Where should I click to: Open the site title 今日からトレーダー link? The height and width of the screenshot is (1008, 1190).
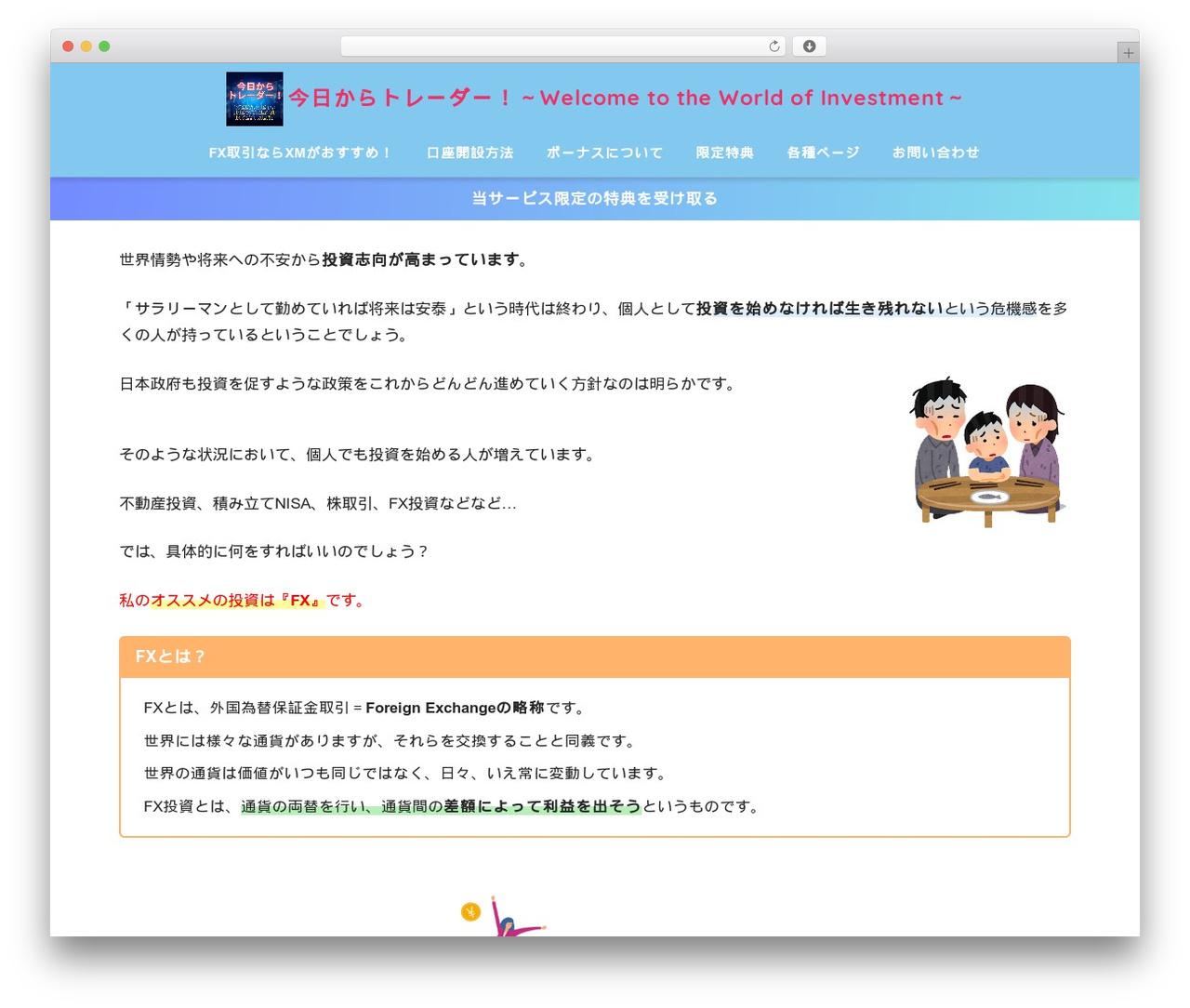click(x=625, y=98)
